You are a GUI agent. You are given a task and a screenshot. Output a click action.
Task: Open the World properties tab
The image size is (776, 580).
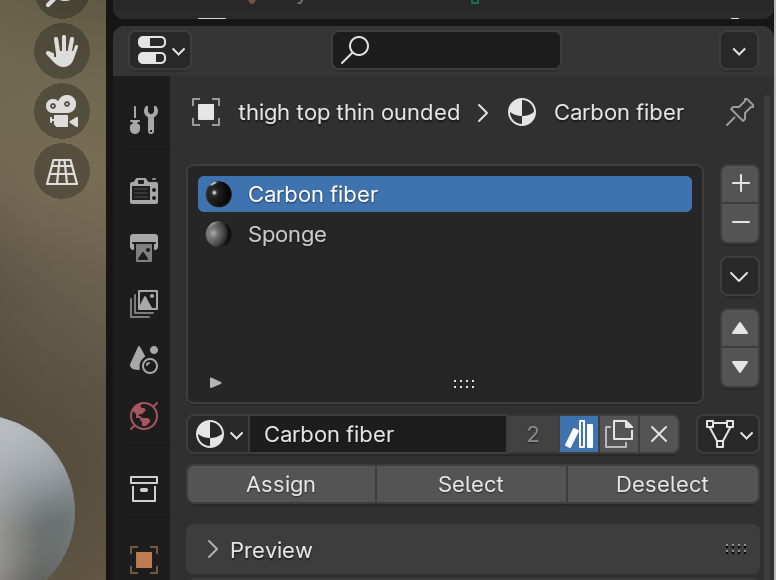click(x=144, y=416)
